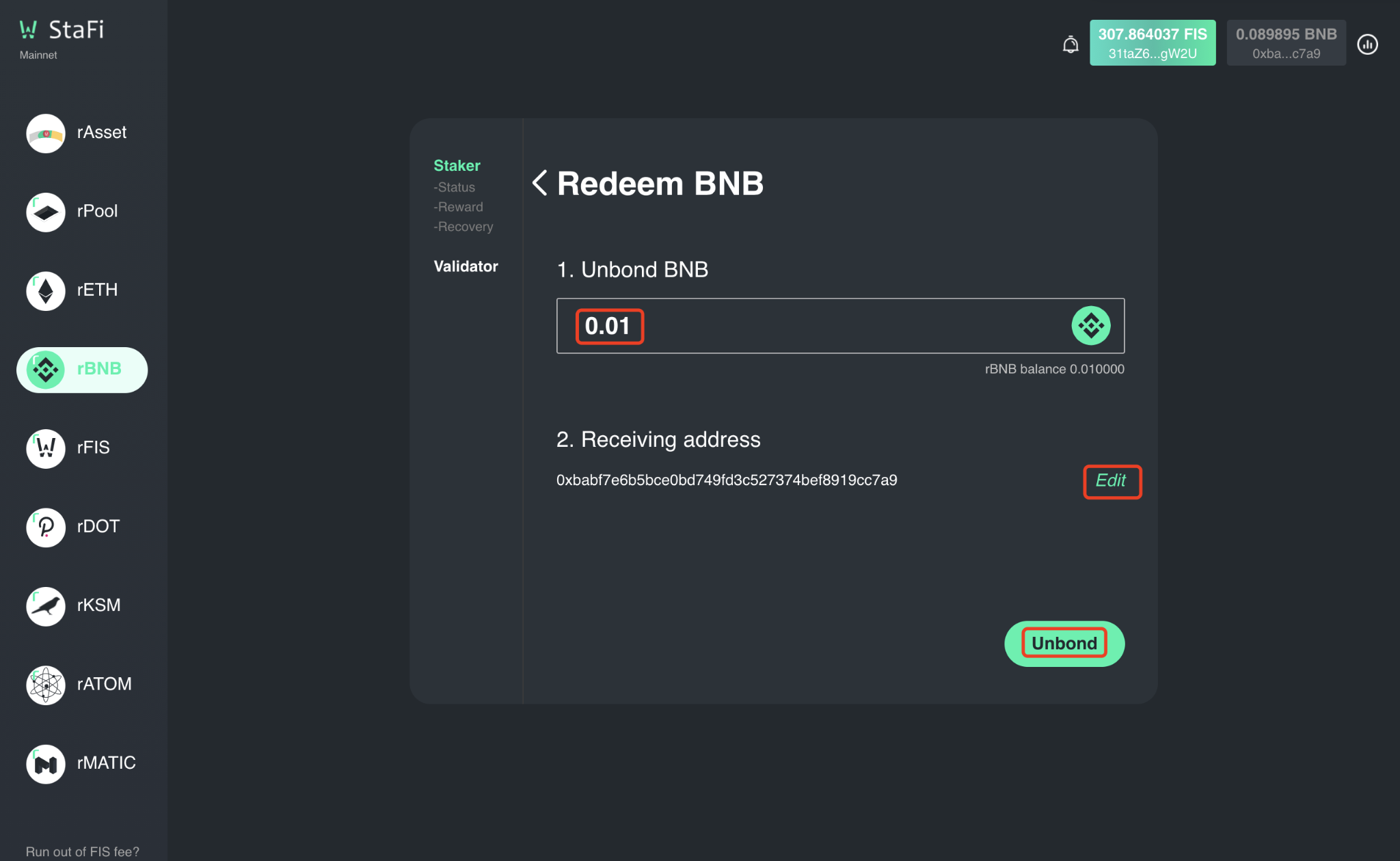Image resolution: width=1400 pixels, height=861 pixels.
Task: Click the rAsset sidebar icon
Action: click(46, 133)
